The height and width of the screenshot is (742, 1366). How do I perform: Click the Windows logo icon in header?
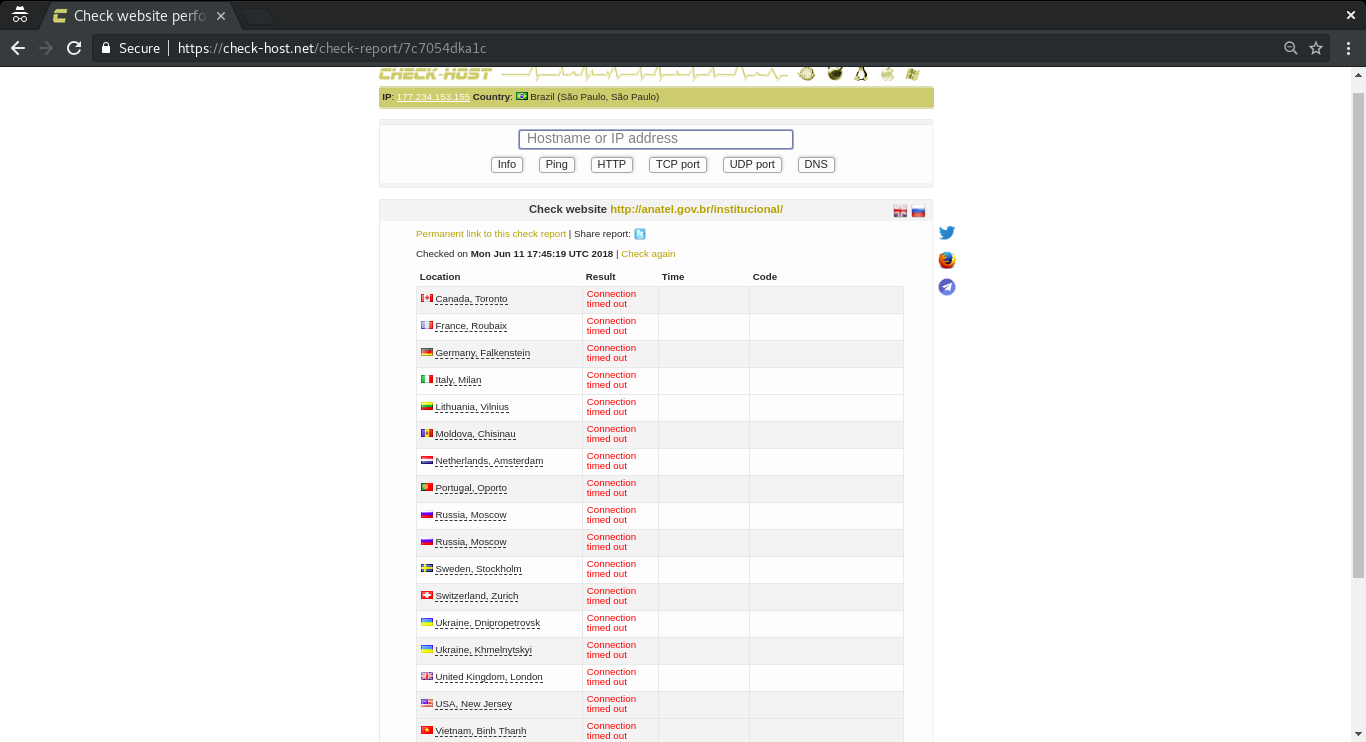[x=912, y=73]
